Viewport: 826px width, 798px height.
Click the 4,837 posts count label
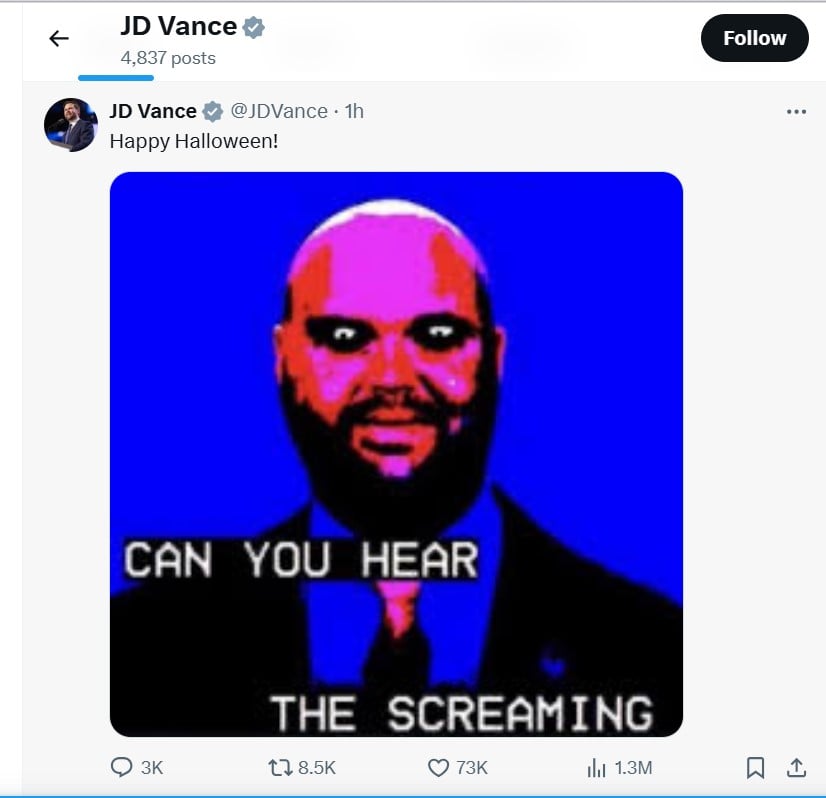pyautogui.click(x=168, y=58)
